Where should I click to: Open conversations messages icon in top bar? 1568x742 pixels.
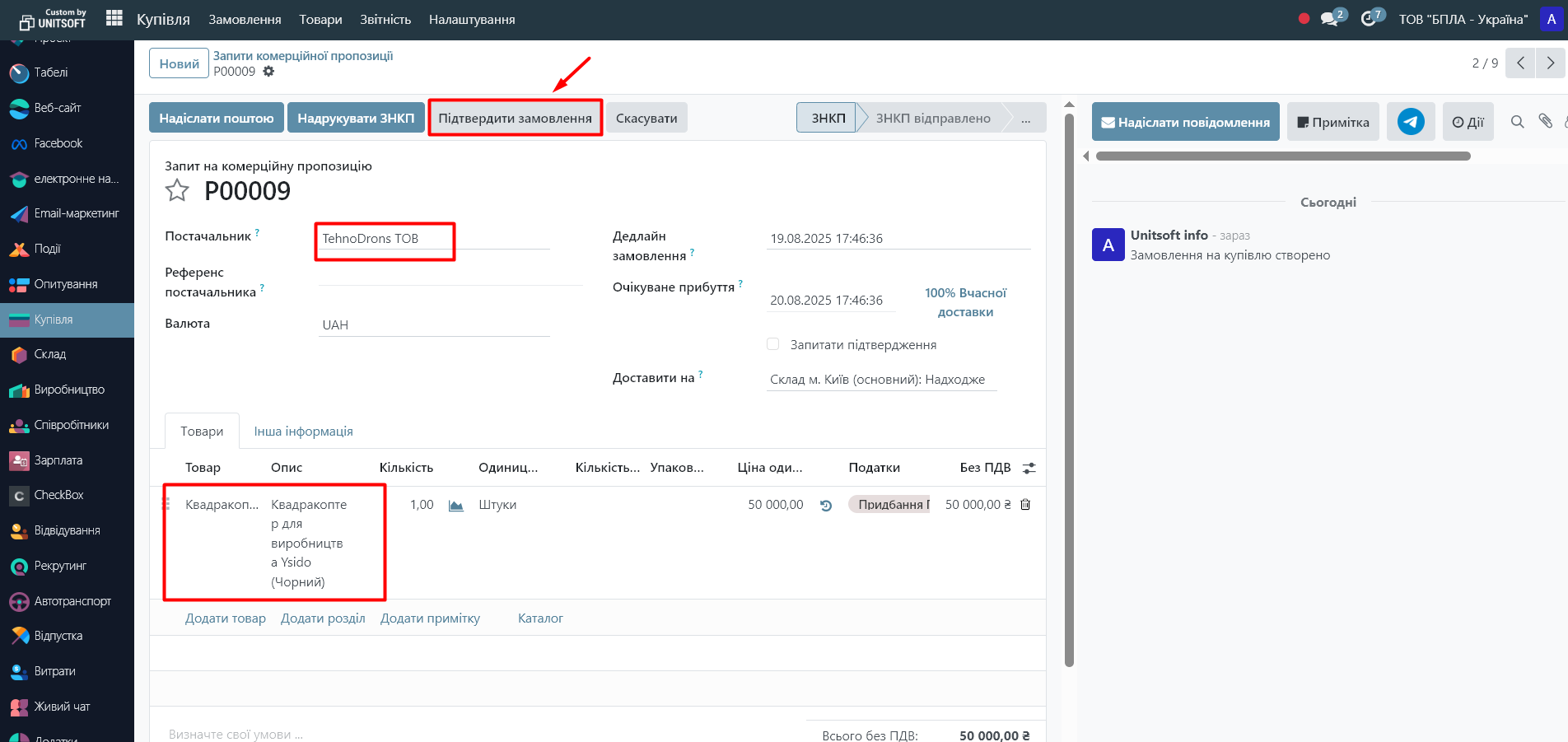coord(1330,19)
